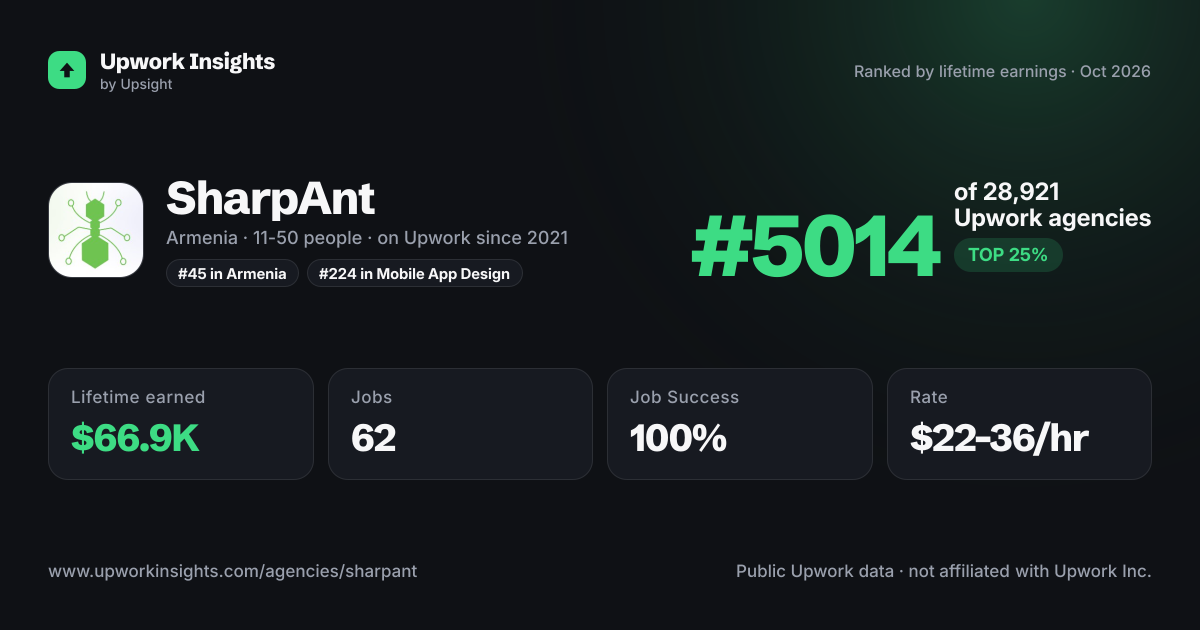Viewport: 1200px width, 630px height.
Task: Click the "TOP 25%" percentile badge
Action: pyautogui.click(x=1008, y=255)
